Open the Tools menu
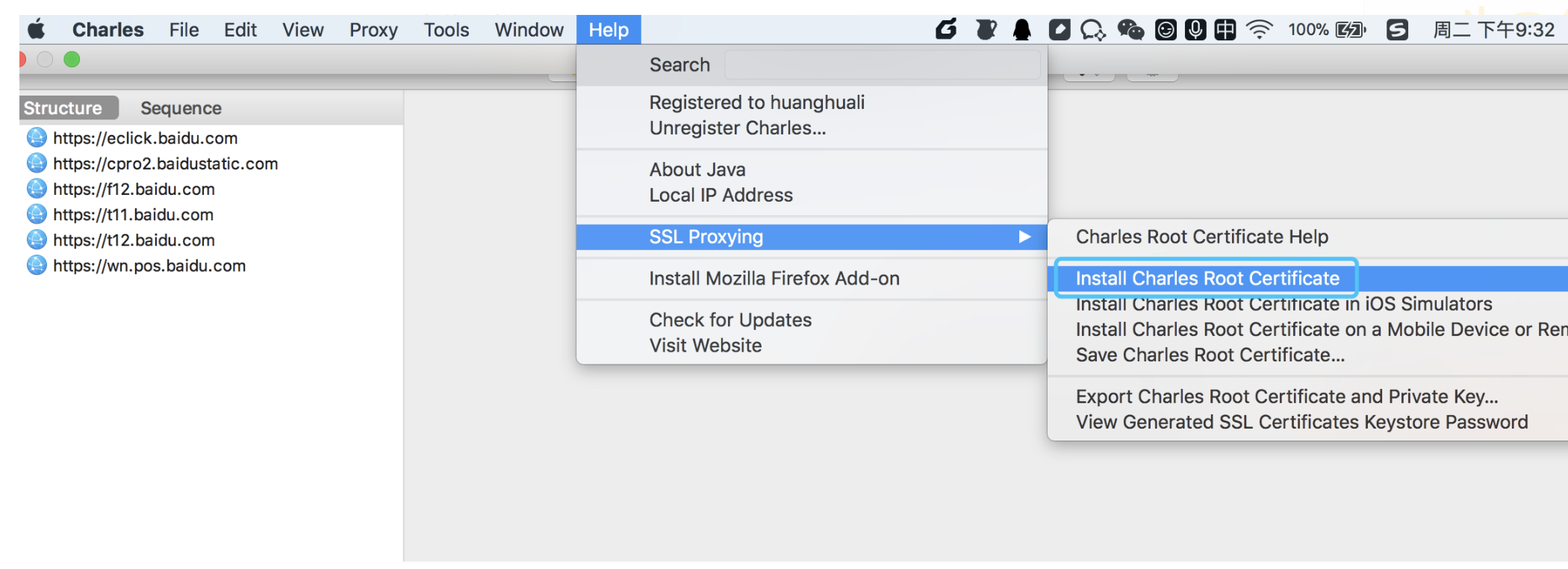Screen dimensions: 1568x569 (447, 30)
